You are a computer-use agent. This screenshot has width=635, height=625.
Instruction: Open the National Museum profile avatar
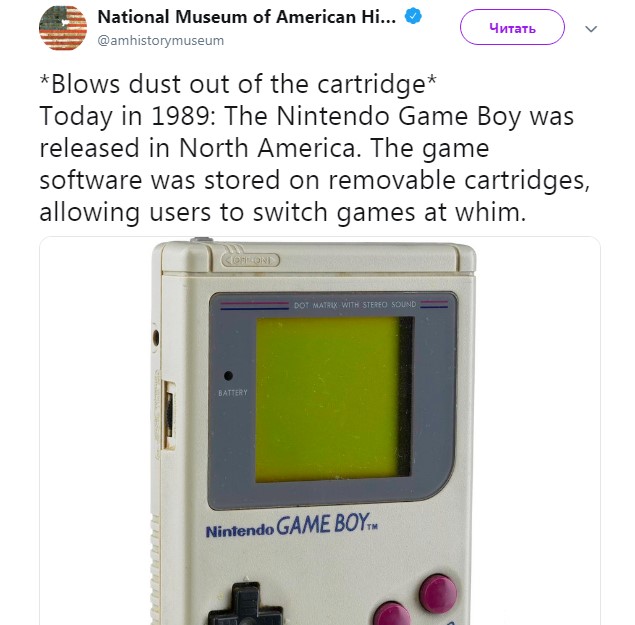point(63,28)
